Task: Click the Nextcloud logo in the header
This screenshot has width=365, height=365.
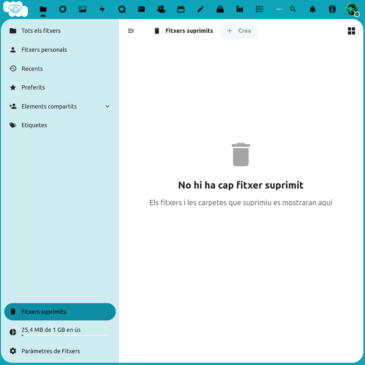Action: (15, 9)
